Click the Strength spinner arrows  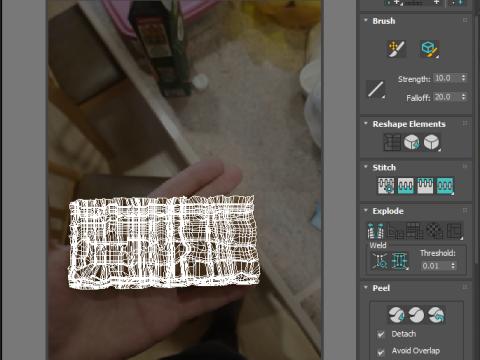point(464,78)
